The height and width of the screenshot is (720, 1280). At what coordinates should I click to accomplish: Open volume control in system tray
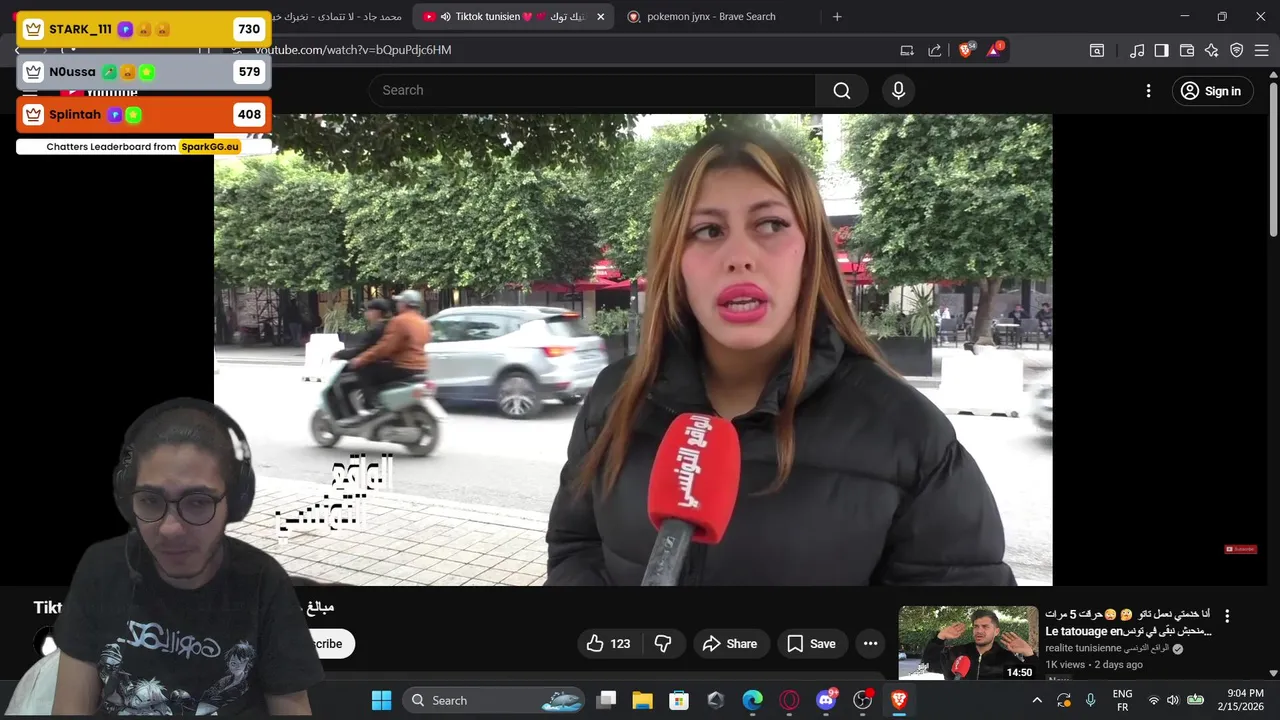tap(1173, 701)
